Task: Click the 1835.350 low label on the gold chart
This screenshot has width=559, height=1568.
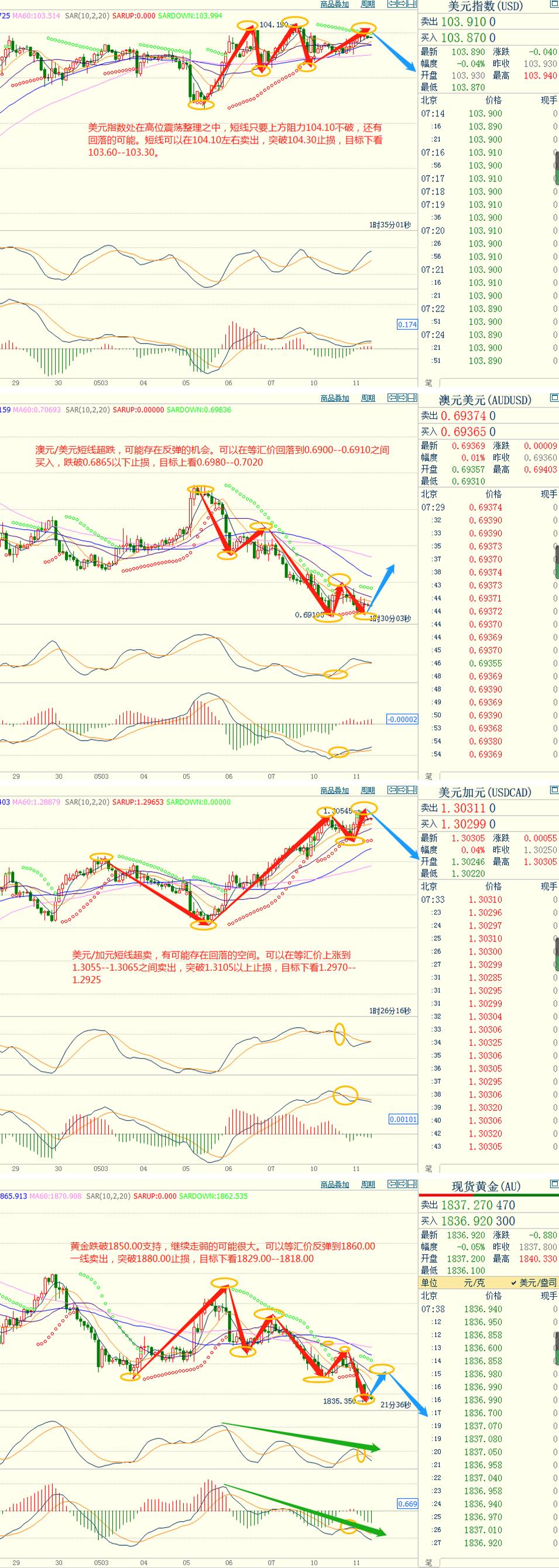Action: tap(339, 1401)
